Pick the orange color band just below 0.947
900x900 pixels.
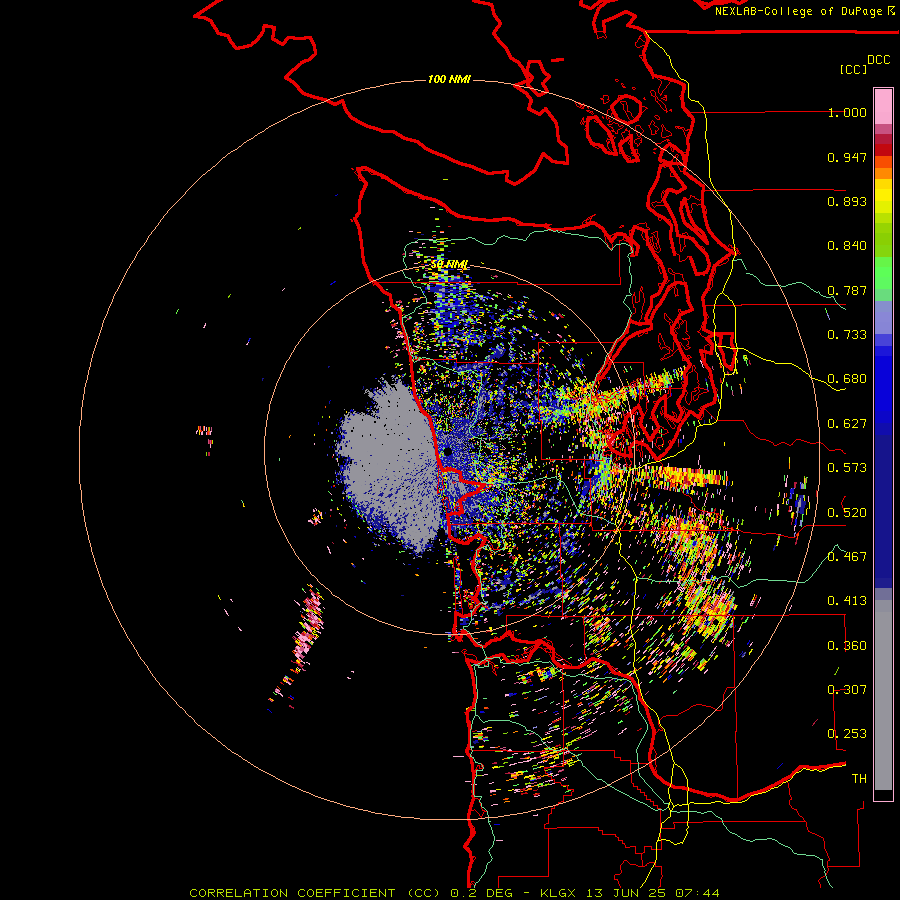click(883, 162)
